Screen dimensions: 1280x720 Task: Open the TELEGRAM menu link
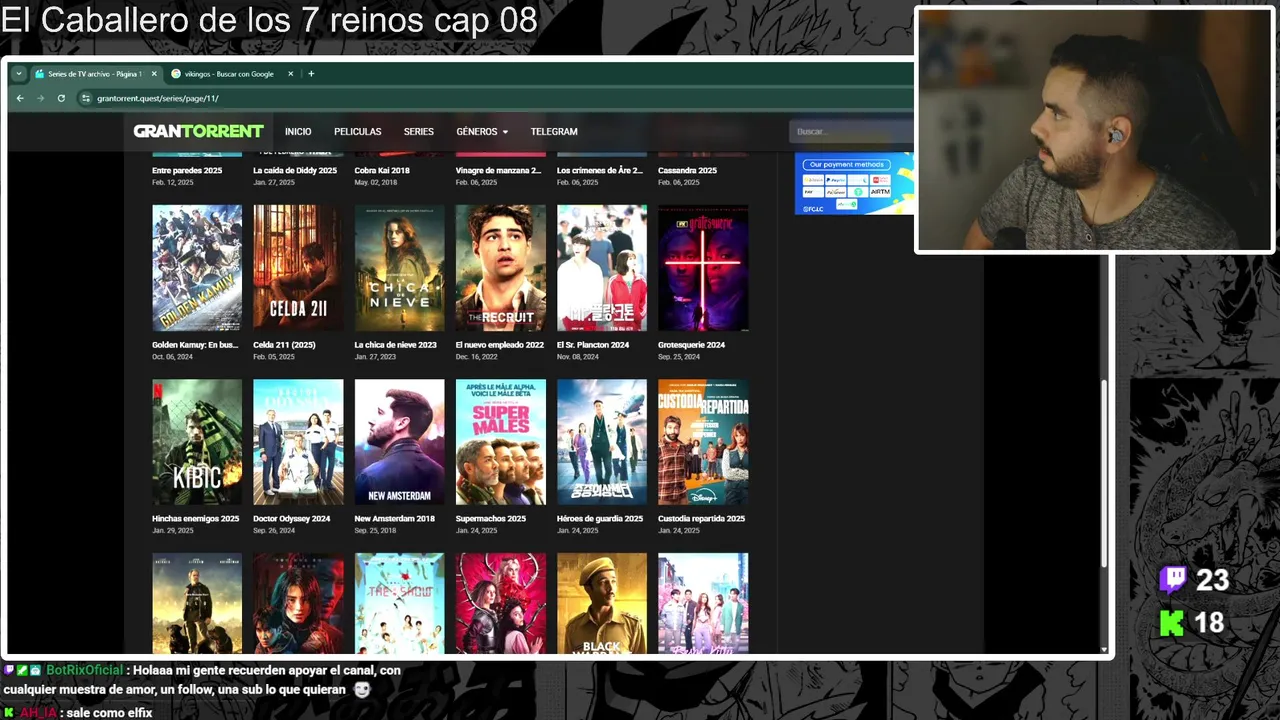[554, 132]
